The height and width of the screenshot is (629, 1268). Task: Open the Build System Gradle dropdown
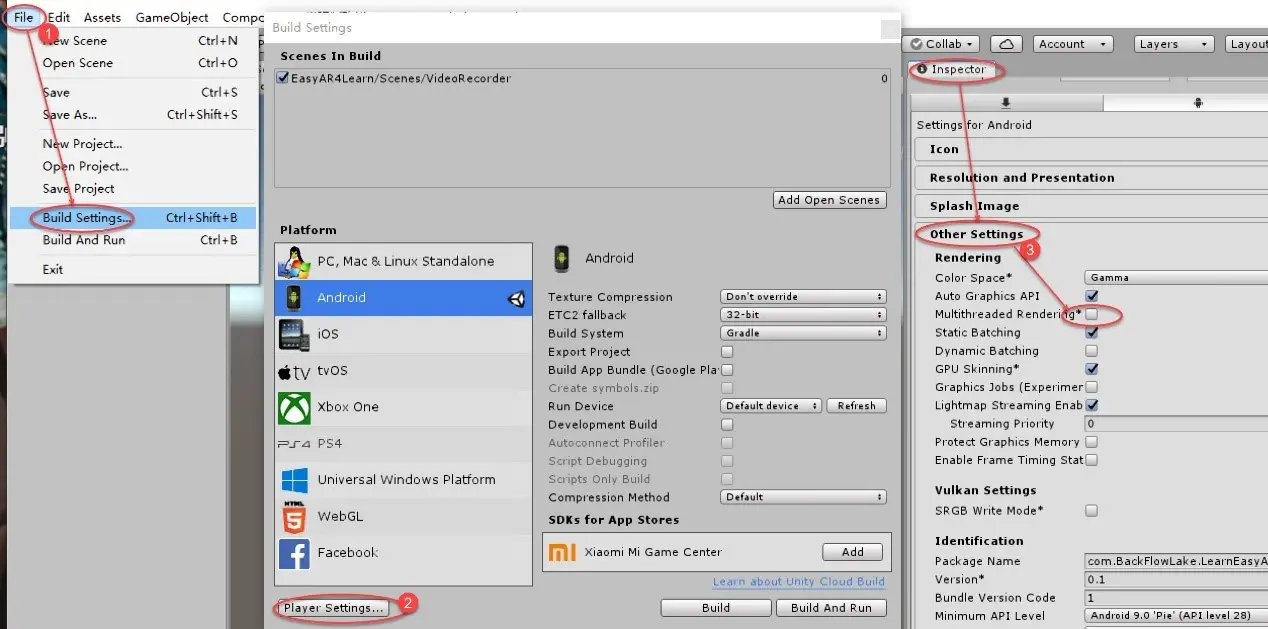click(803, 333)
